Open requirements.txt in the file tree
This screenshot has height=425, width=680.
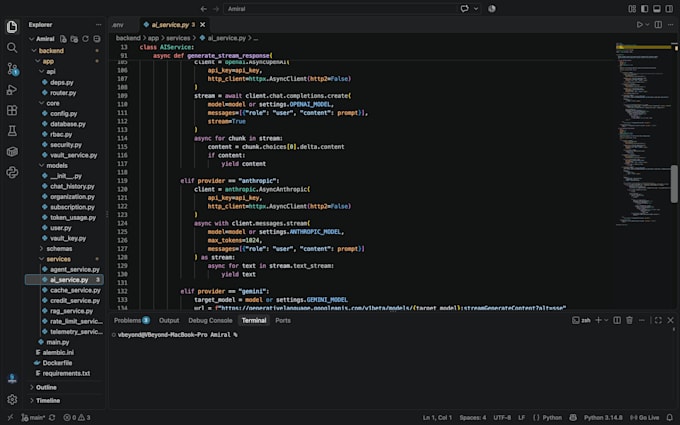(x=65, y=373)
